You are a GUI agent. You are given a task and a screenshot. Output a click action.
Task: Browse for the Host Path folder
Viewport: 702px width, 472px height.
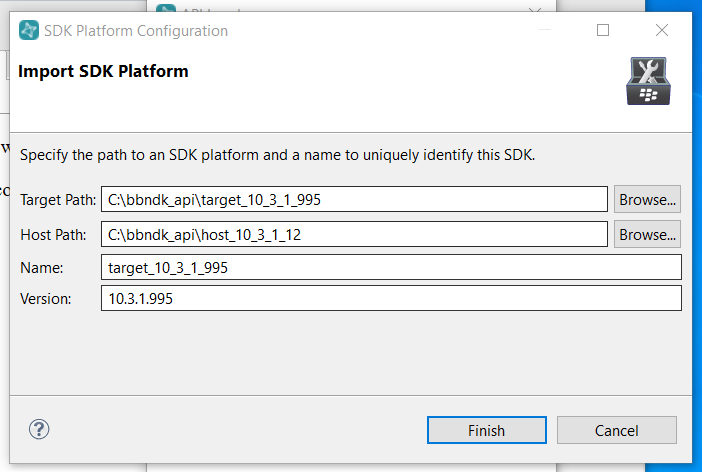coord(647,234)
